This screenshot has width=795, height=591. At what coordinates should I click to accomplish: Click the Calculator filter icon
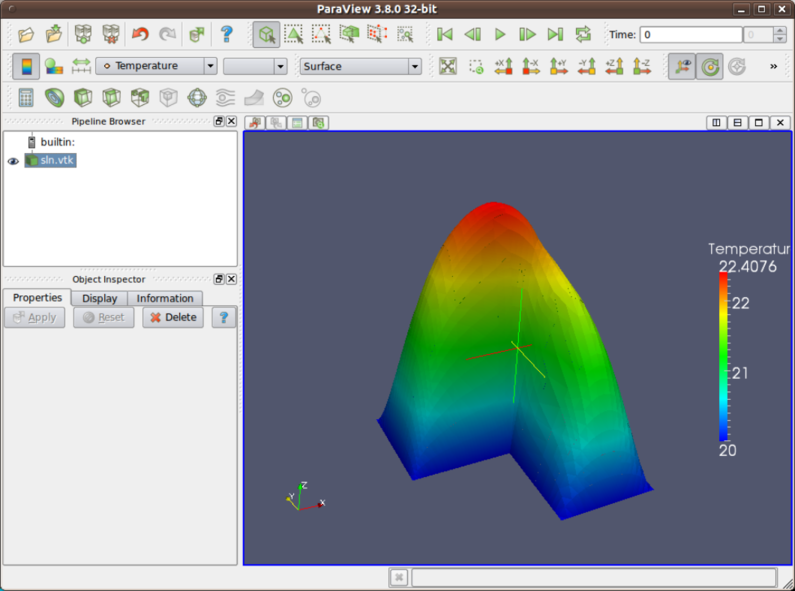pyautogui.click(x=26, y=98)
